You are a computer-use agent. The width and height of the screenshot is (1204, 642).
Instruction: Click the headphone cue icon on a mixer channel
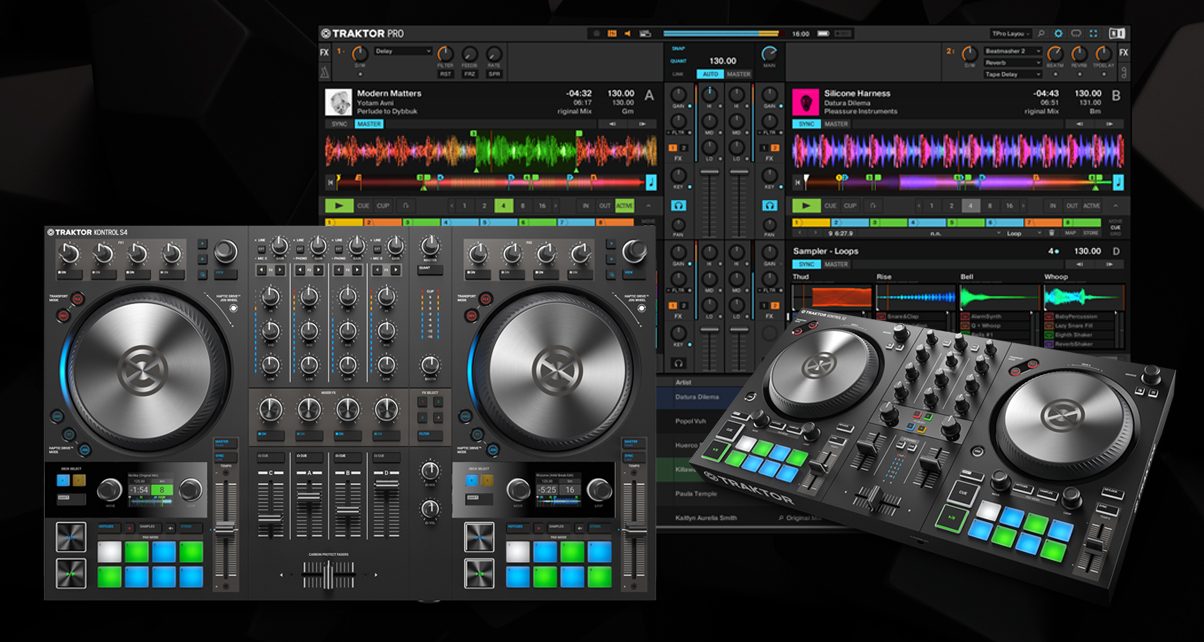point(679,205)
